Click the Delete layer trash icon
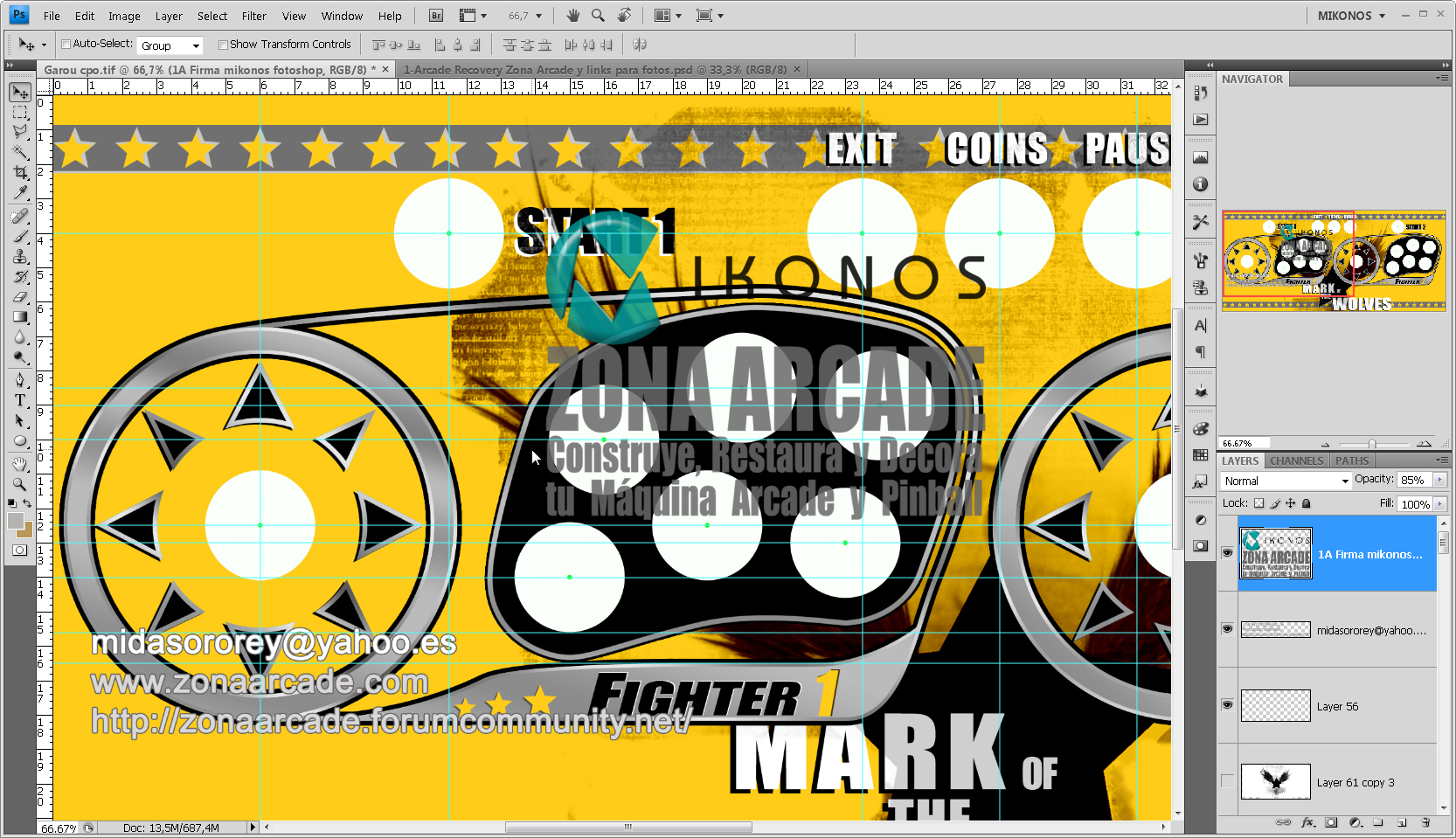 [x=1425, y=822]
